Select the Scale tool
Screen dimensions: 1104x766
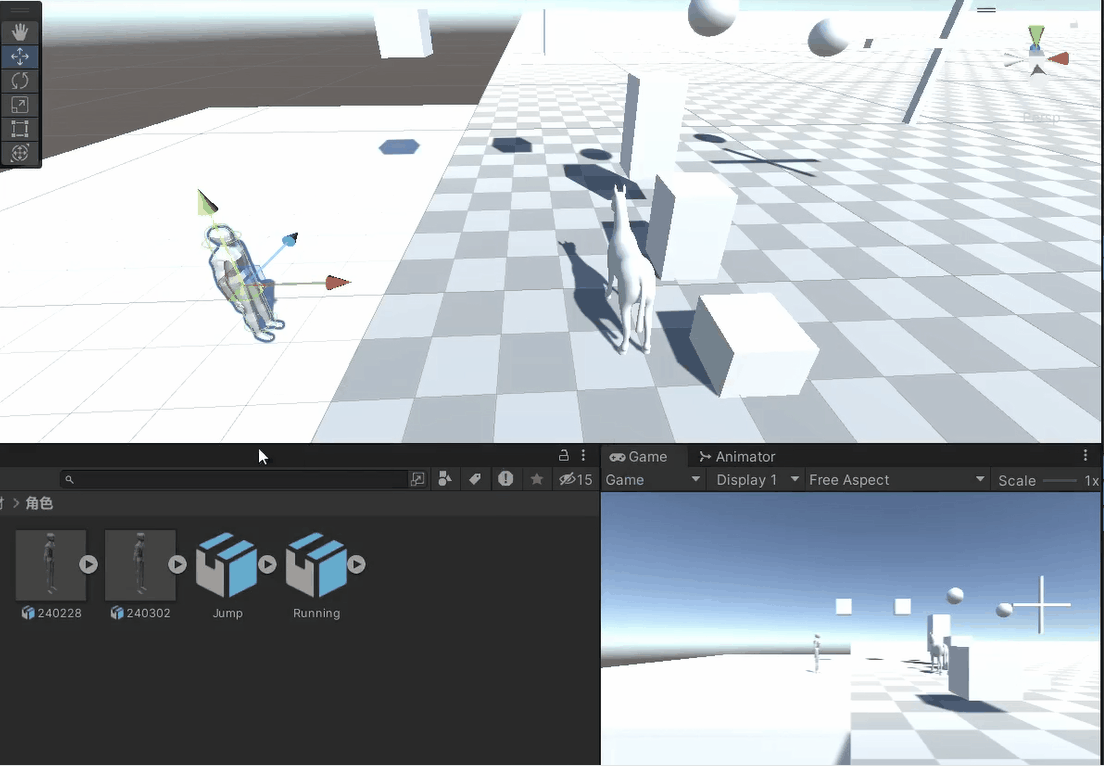click(20, 104)
